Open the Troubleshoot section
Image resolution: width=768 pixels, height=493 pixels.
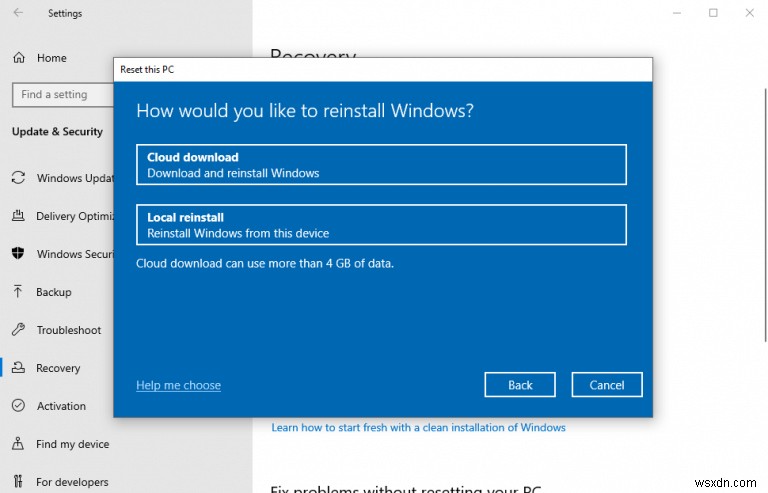click(x=69, y=330)
